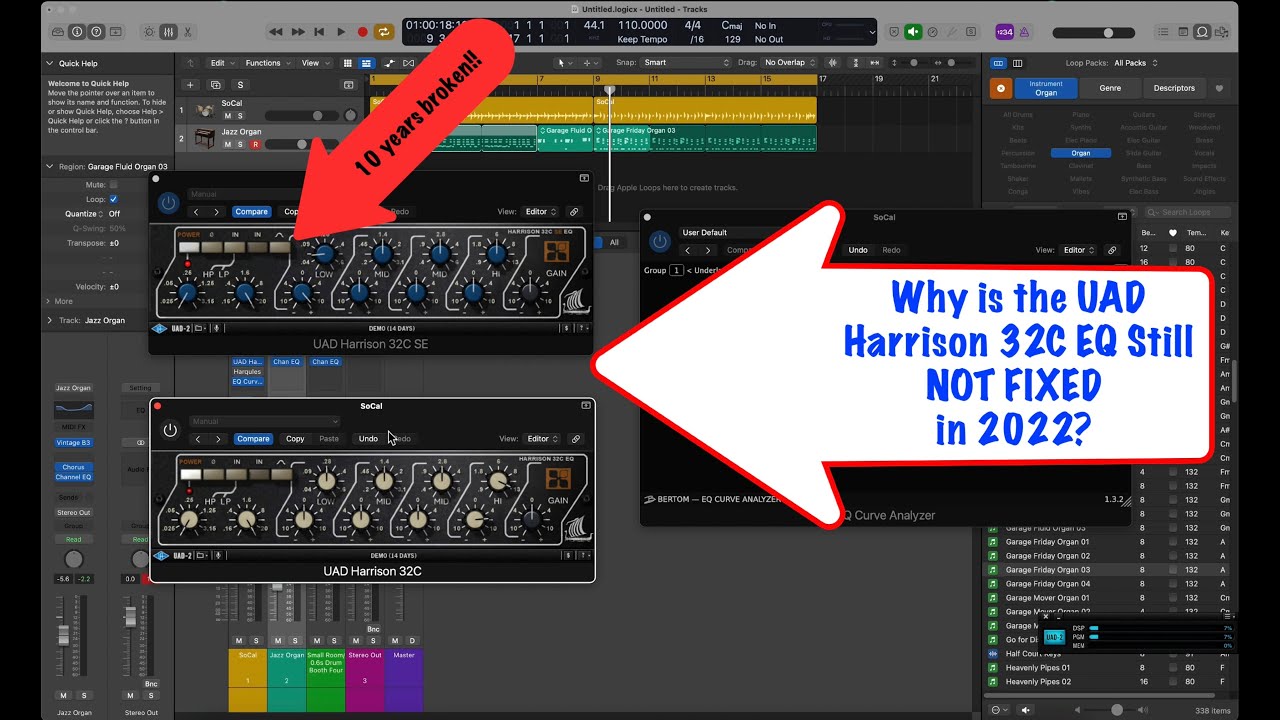The width and height of the screenshot is (1280, 720).
Task: Toggle the green Tuner/speaker button
Action: (x=913, y=32)
